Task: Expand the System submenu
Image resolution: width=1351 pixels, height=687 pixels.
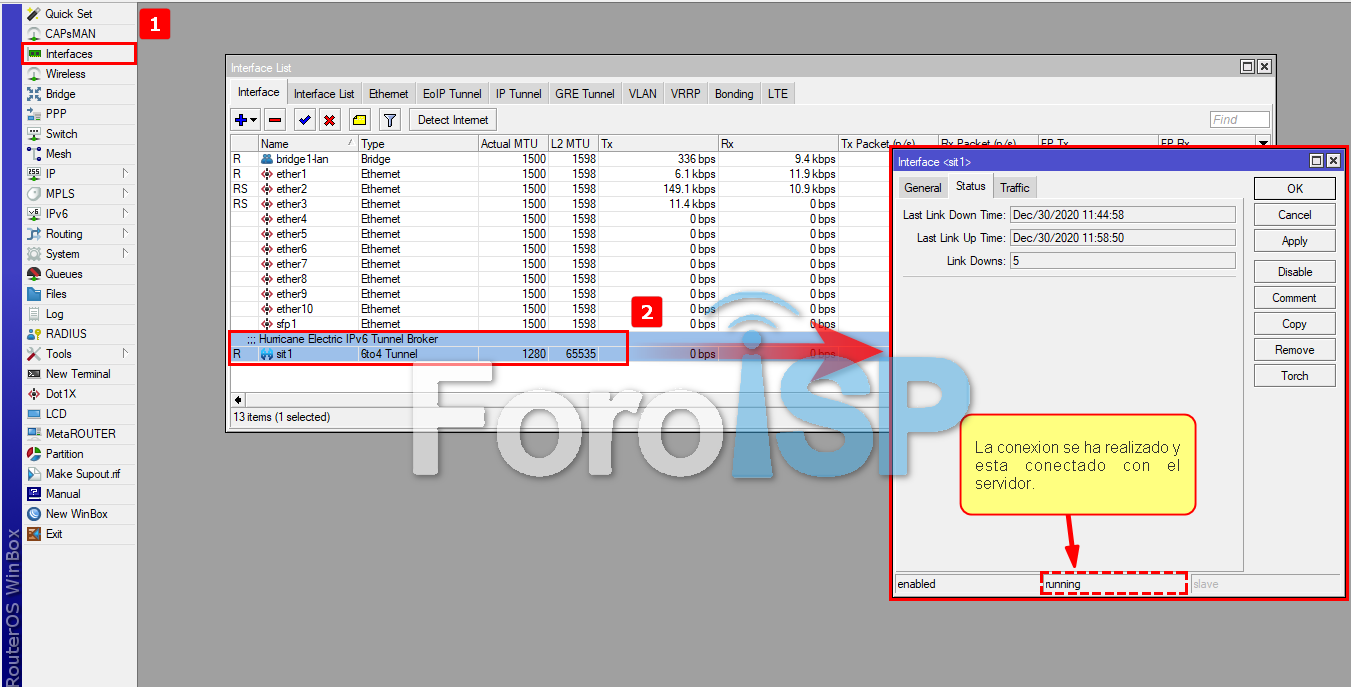Action: pos(62,254)
